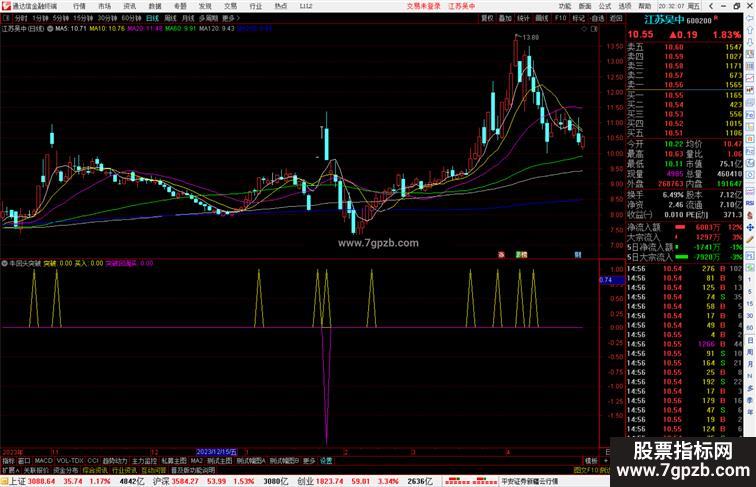This screenshot has width=756, height=487.
Task: Select the VOL-TDX indicator tab
Action: pos(70,461)
